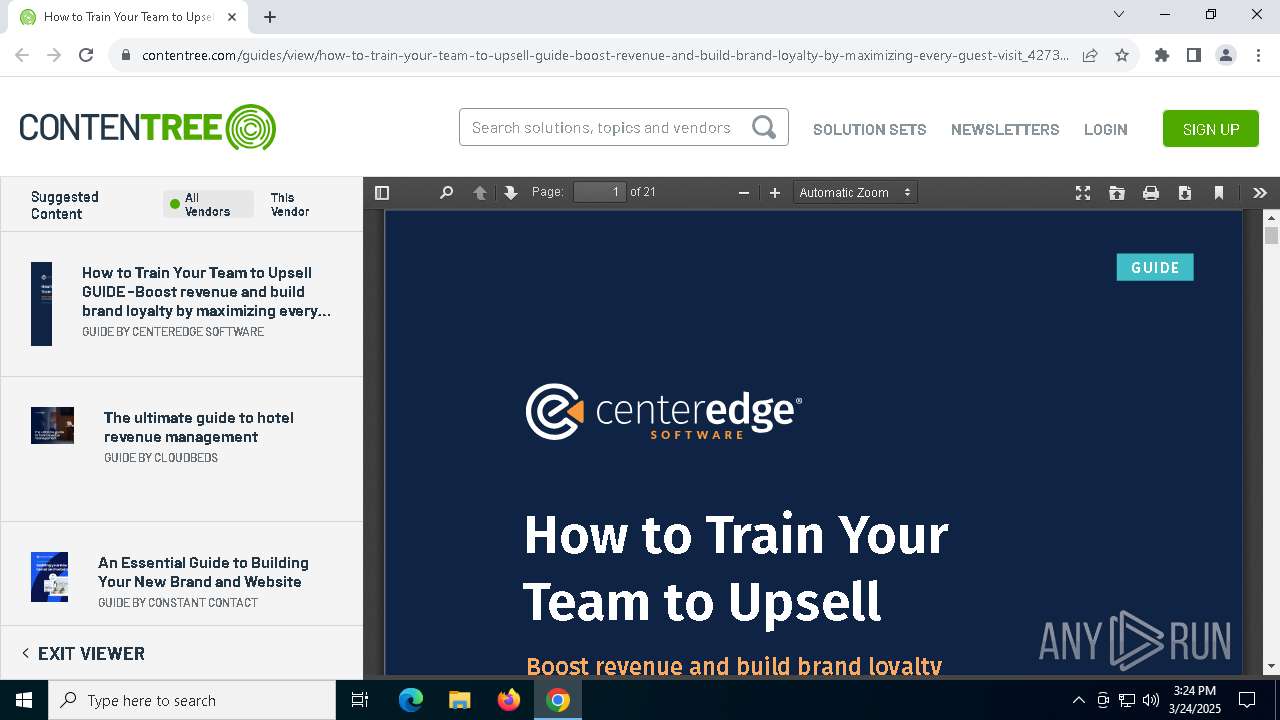Go back in browser history
Viewport: 1280px width, 720px height.
coord(22,55)
